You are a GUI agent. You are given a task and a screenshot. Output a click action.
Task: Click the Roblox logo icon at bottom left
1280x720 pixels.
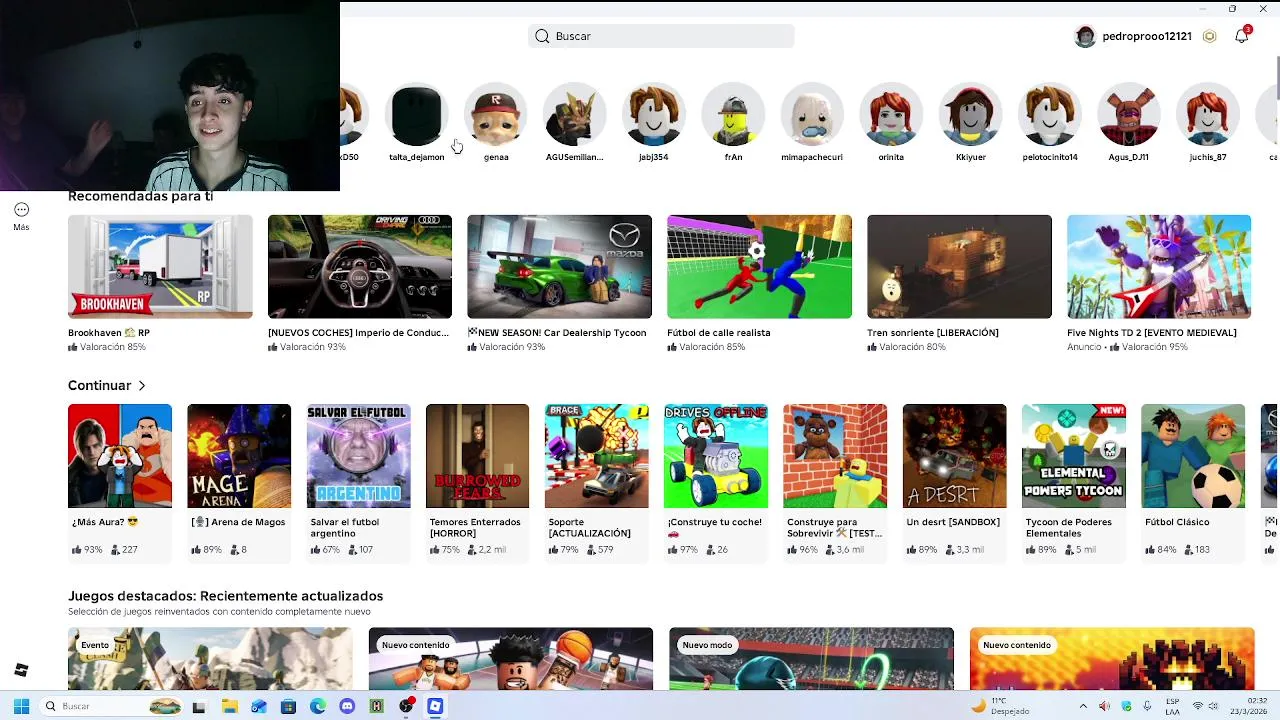[21, 670]
